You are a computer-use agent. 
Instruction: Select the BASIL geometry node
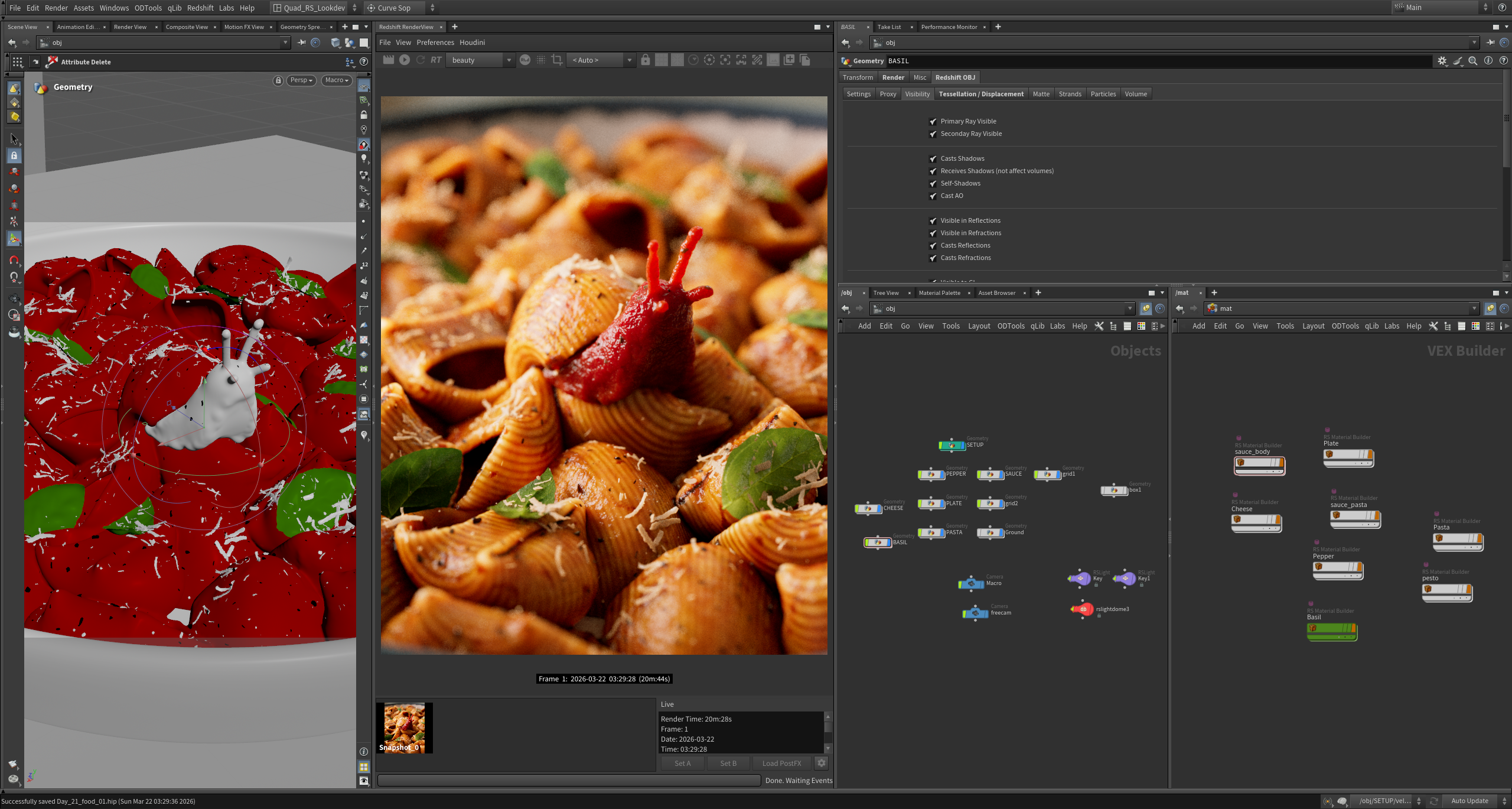click(x=878, y=542)
